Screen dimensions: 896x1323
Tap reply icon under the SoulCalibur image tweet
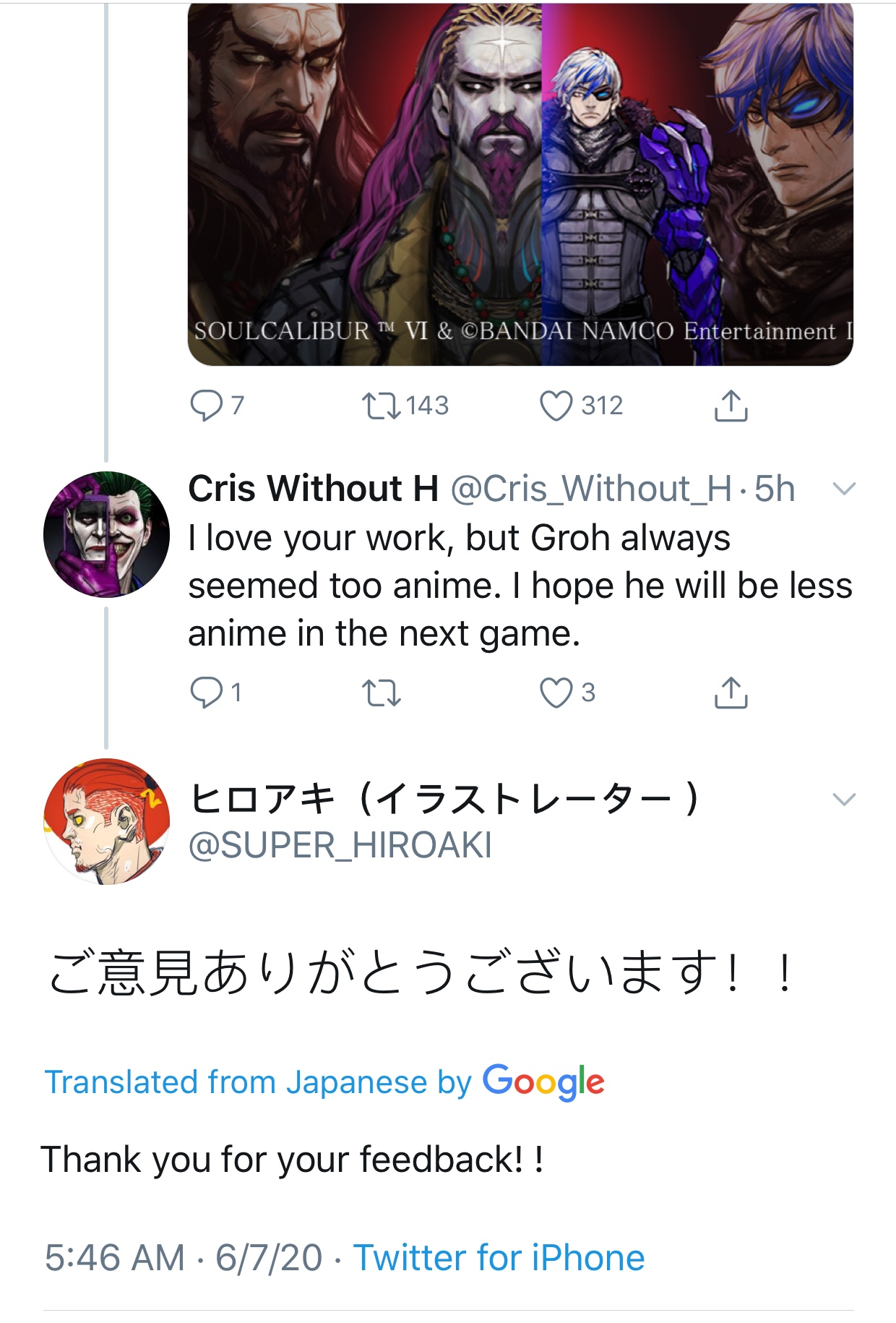(x=207, y=406)
